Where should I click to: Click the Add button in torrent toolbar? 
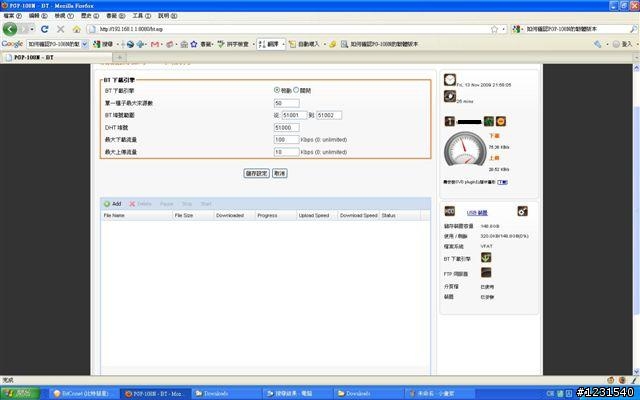click(x=113, y=204)
